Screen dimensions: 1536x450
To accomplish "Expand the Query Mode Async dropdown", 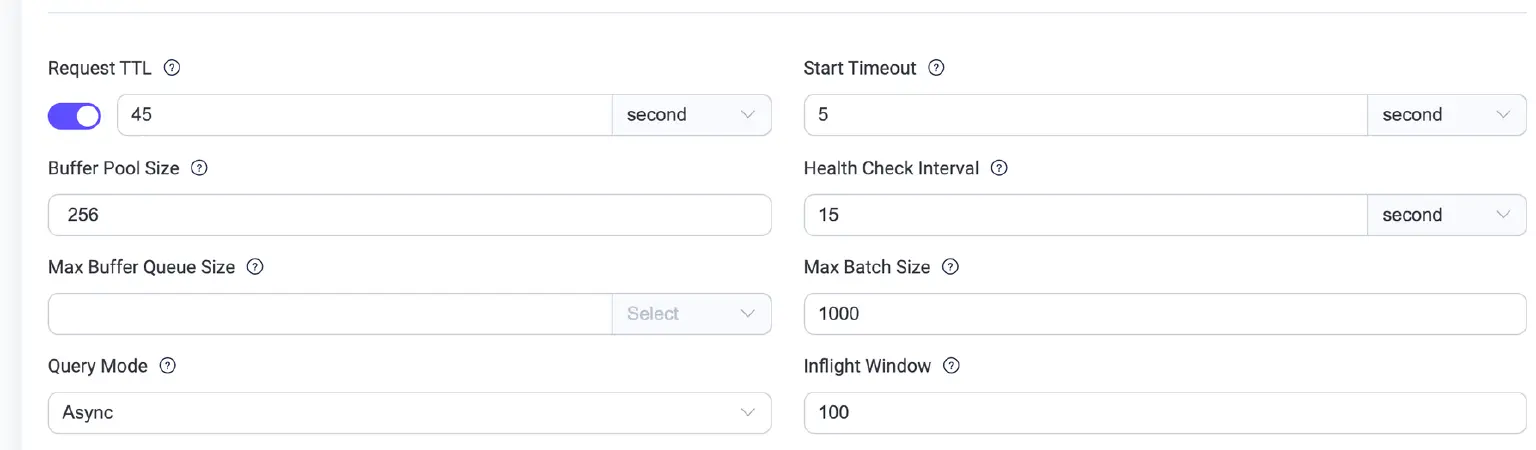I will (x=409, y=413).
